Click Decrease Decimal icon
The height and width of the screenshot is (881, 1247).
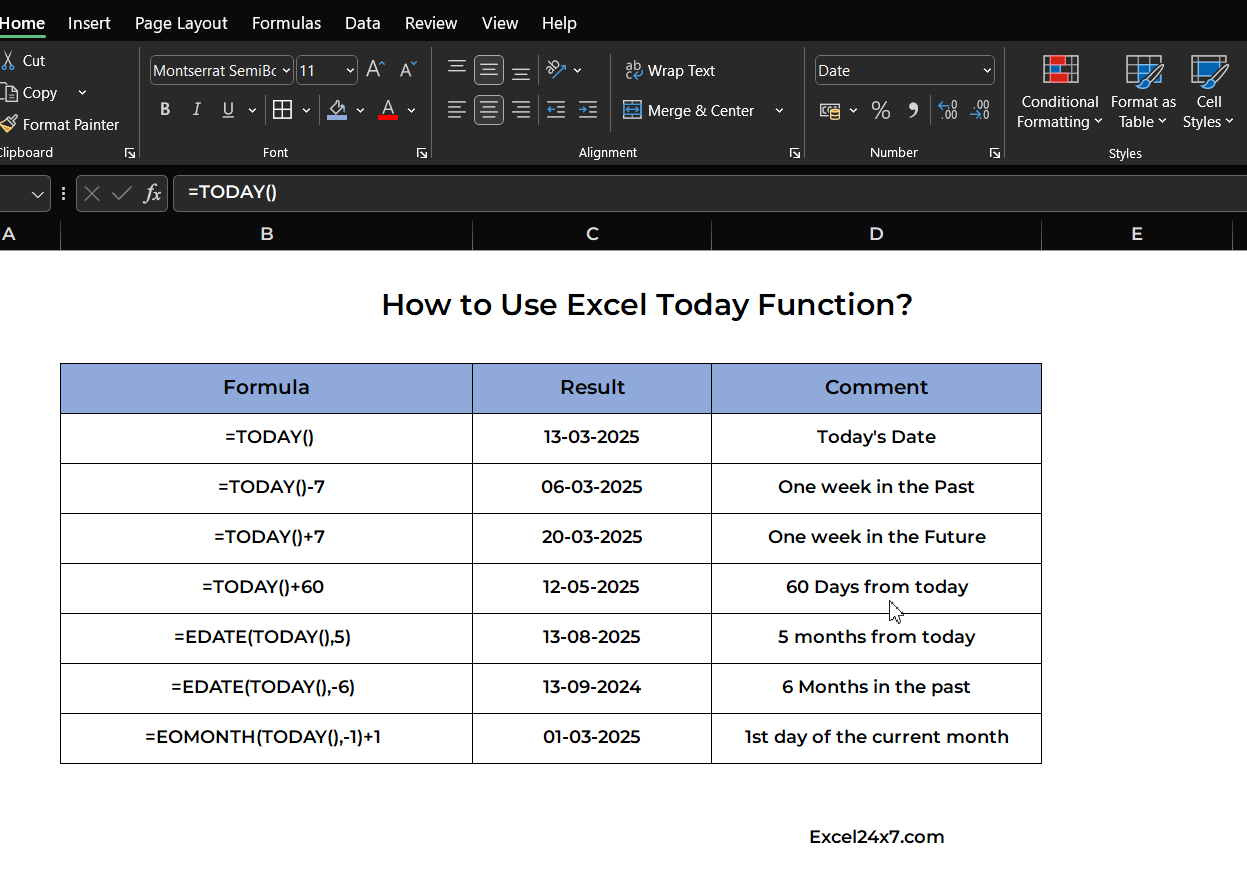pyautogui.click(x=981, y=110)
